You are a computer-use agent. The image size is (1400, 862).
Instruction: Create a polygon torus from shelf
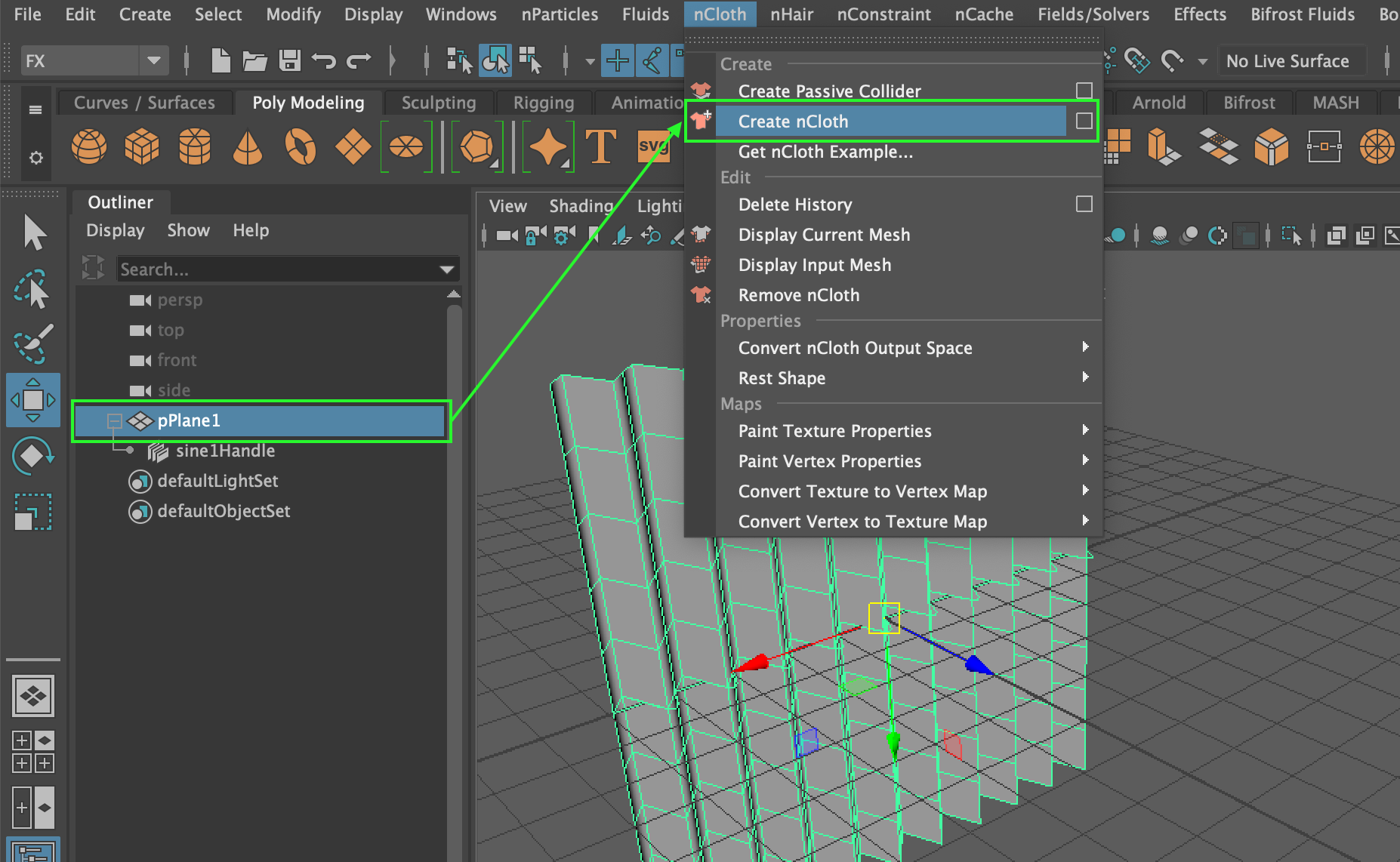(301, 146)
